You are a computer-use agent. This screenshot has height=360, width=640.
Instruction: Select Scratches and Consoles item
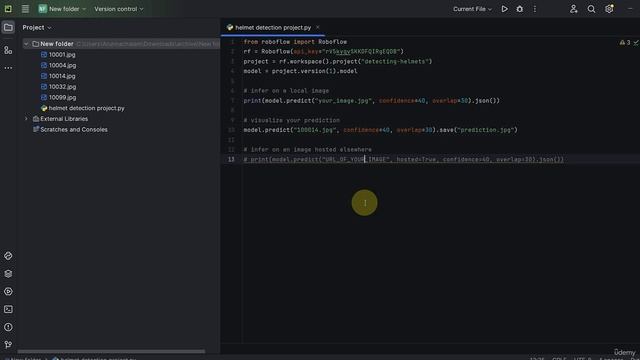pyautogui.click(x=70, y=129)
